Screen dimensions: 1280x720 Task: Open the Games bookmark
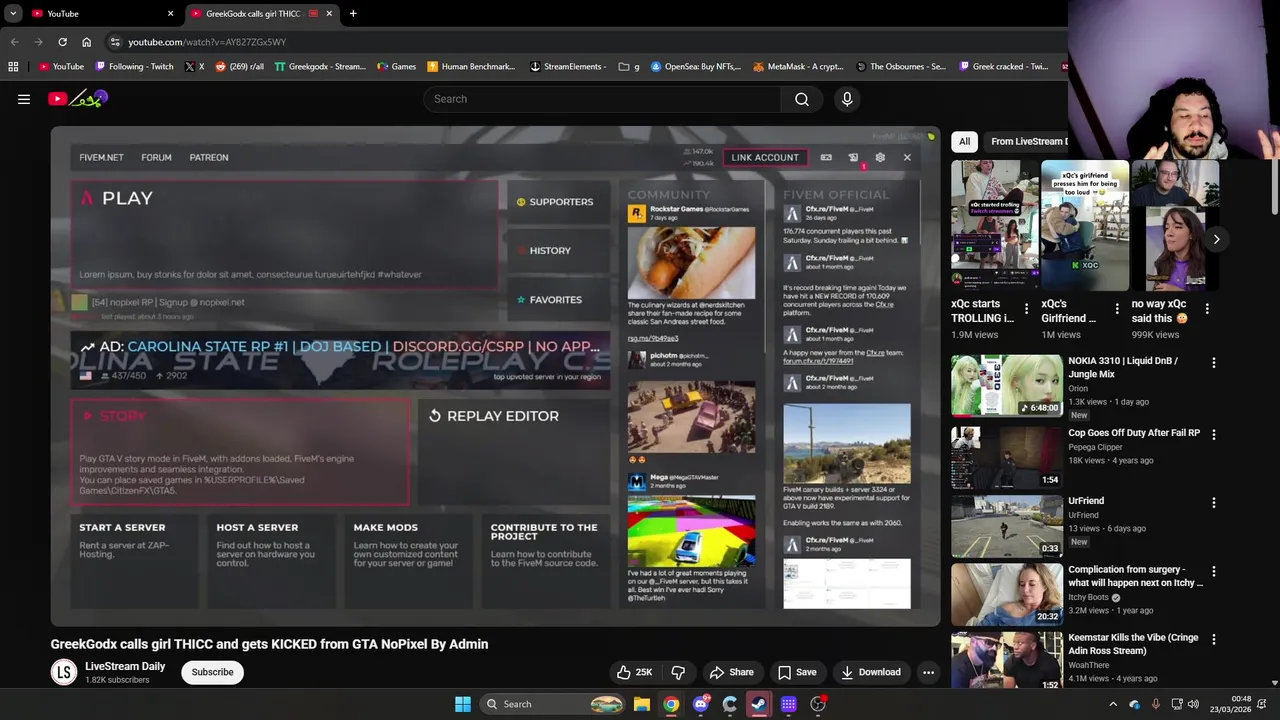[396, 66]
